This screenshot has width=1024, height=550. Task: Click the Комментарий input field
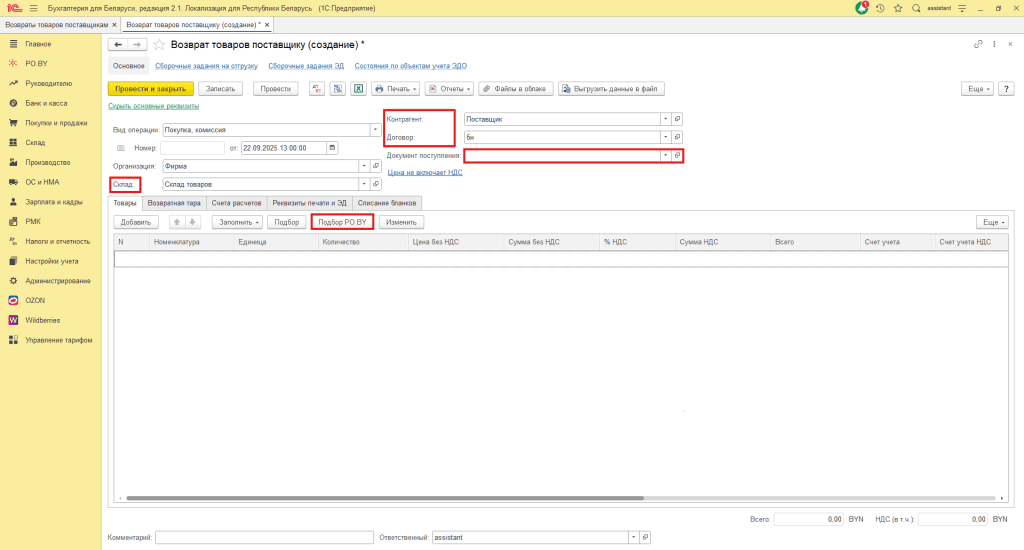(264, 537)
